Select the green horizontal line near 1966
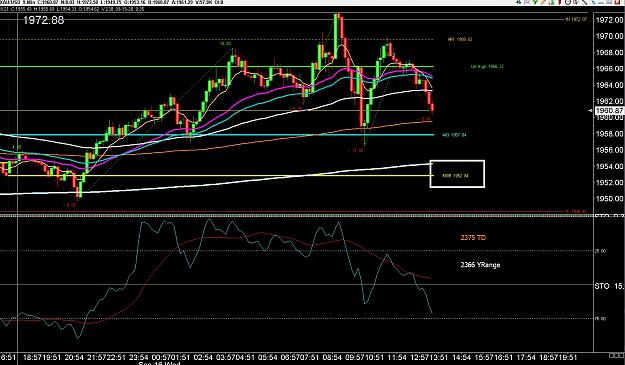The width and height of the screenshot is (625, 365). (x=217, y=67)
